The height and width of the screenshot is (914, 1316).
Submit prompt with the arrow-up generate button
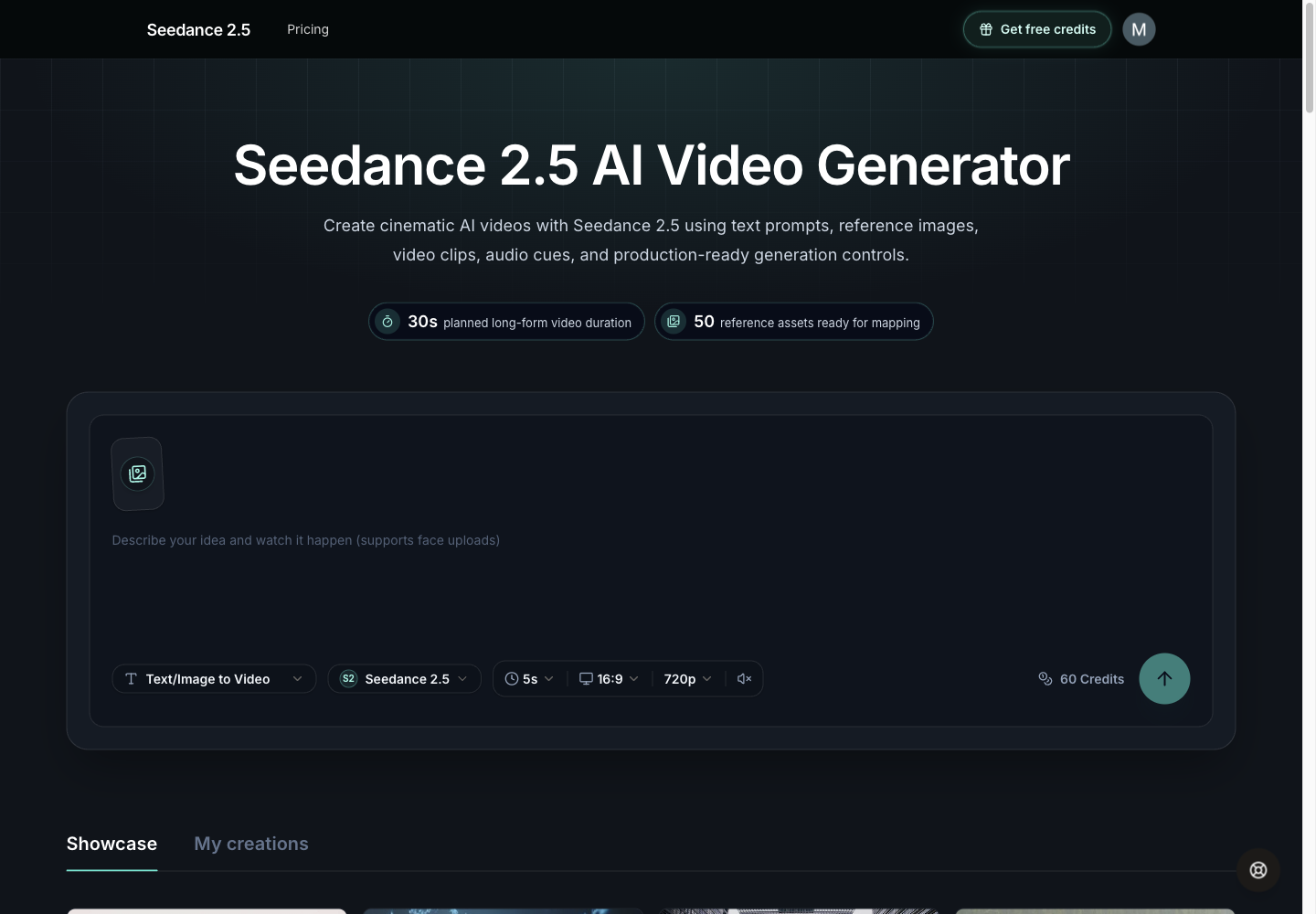(1164, 678)
